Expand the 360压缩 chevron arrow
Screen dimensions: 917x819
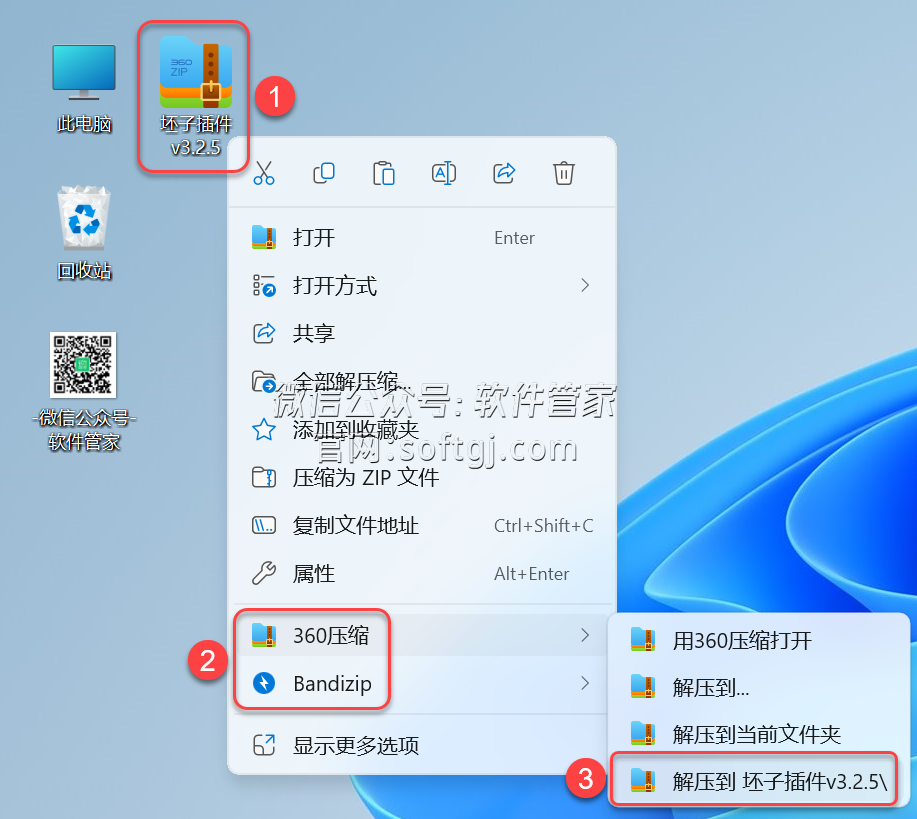click(585, 635)
